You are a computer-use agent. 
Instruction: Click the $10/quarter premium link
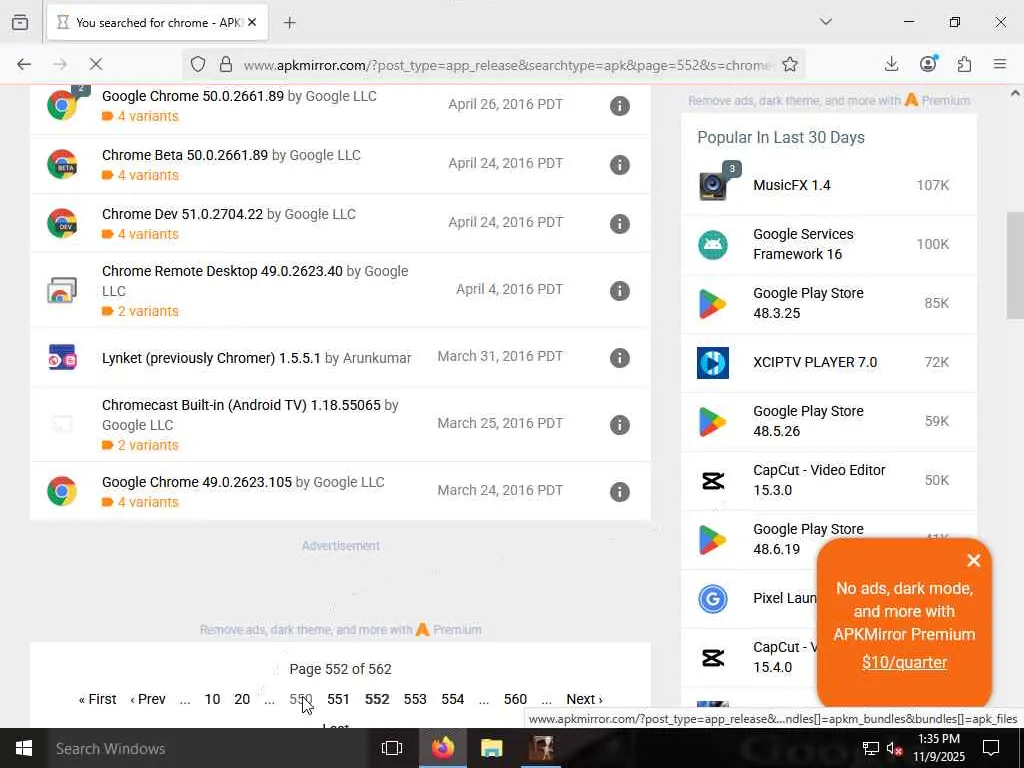click(x=904, y=662)
